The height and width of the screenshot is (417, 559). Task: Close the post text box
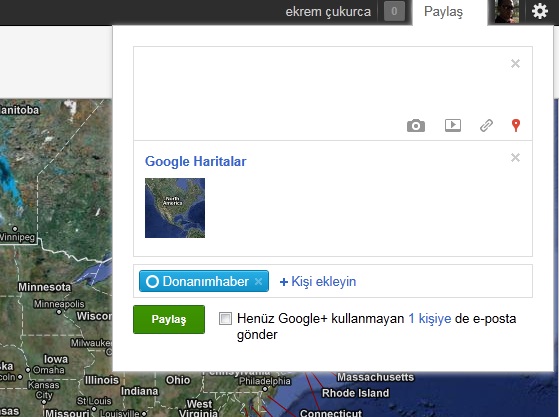(515, 64)
